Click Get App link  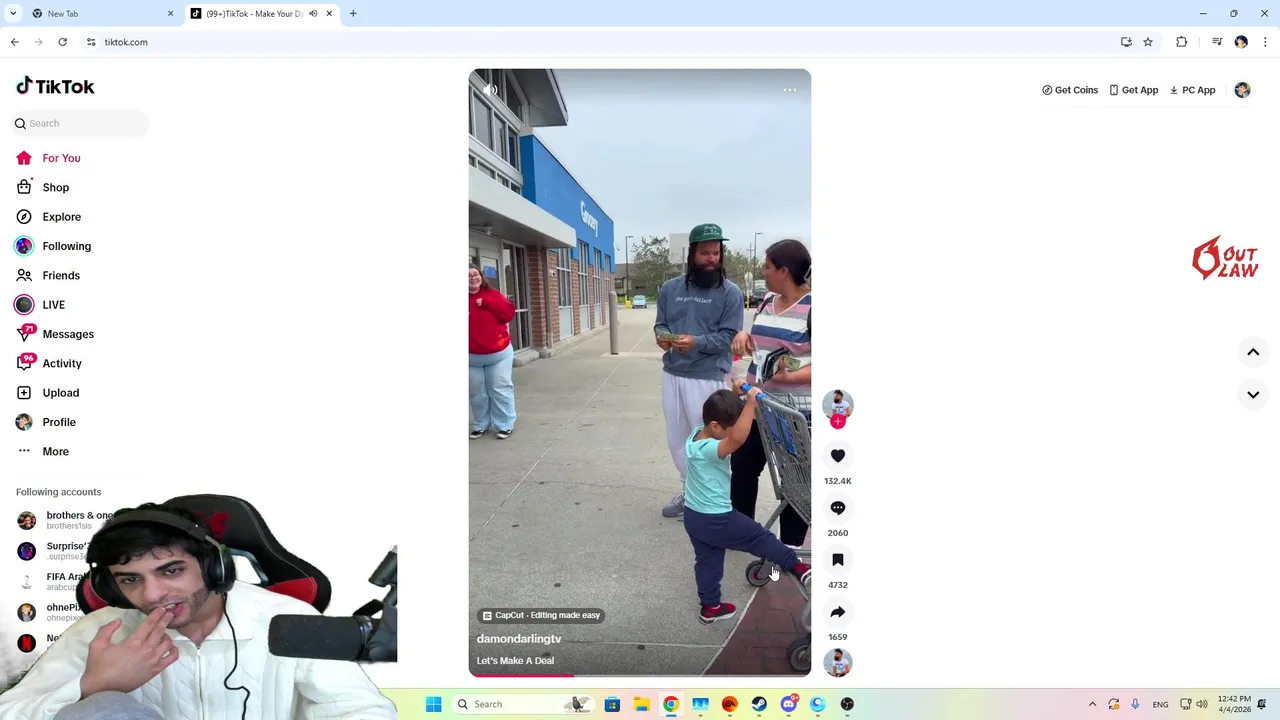pos(1133,90)
